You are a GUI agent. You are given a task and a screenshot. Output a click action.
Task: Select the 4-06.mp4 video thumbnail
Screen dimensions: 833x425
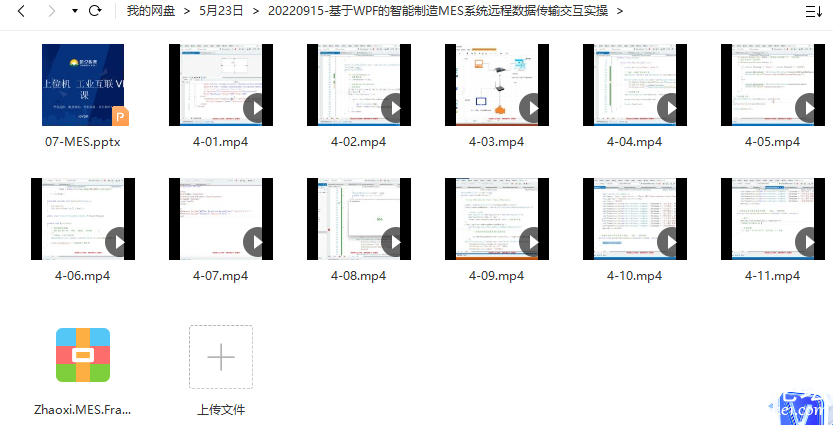pos(83,219)
